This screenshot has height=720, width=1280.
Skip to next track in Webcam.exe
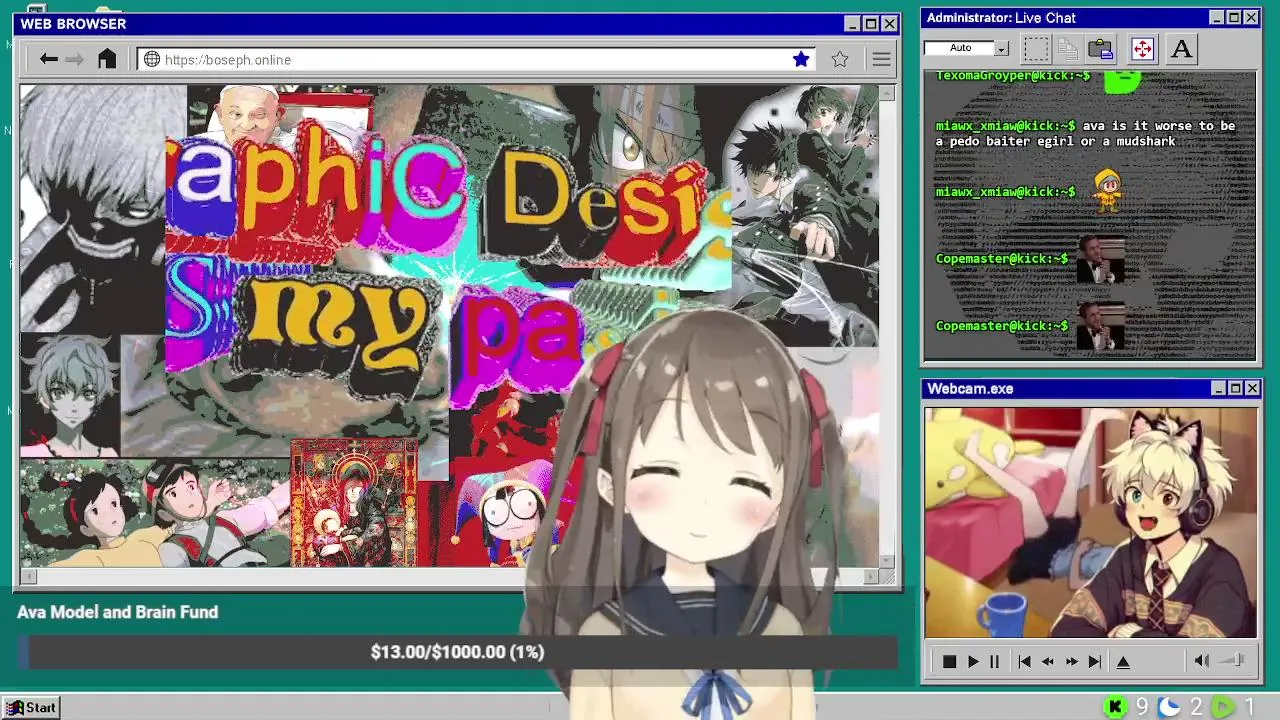pos(1095,661)
